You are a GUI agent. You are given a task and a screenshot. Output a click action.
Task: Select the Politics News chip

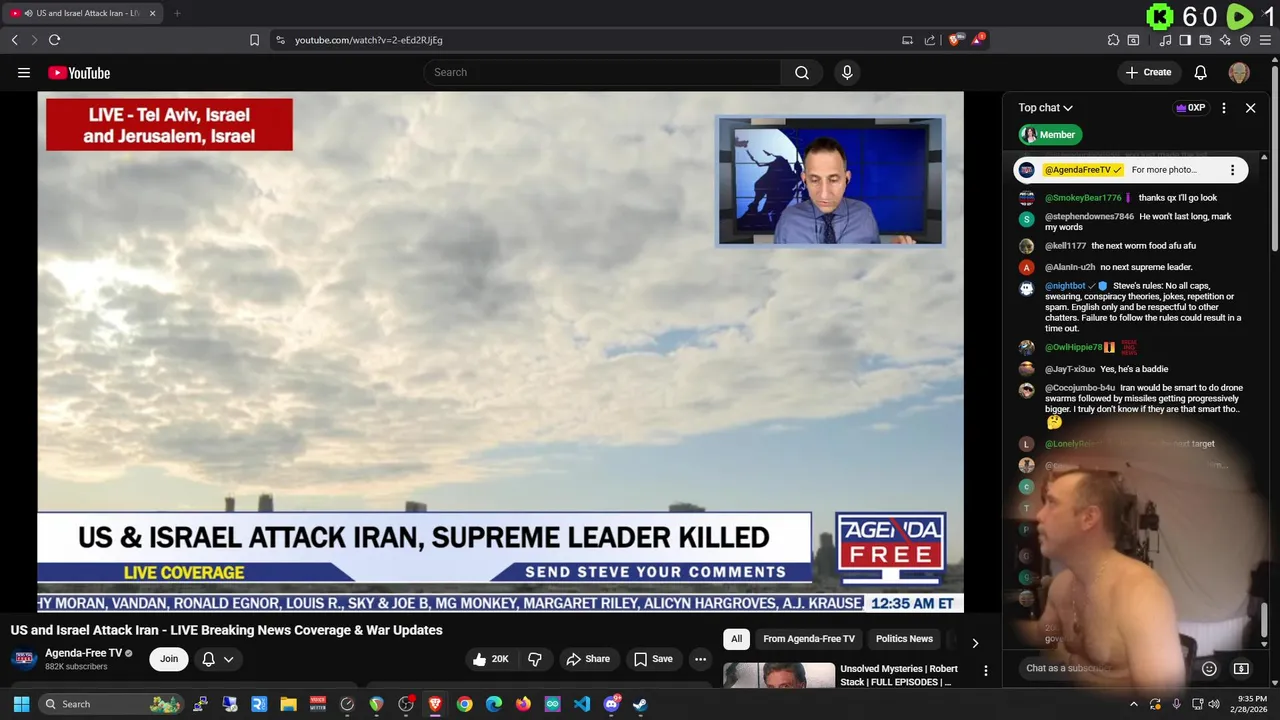click(x=904, y=639)
